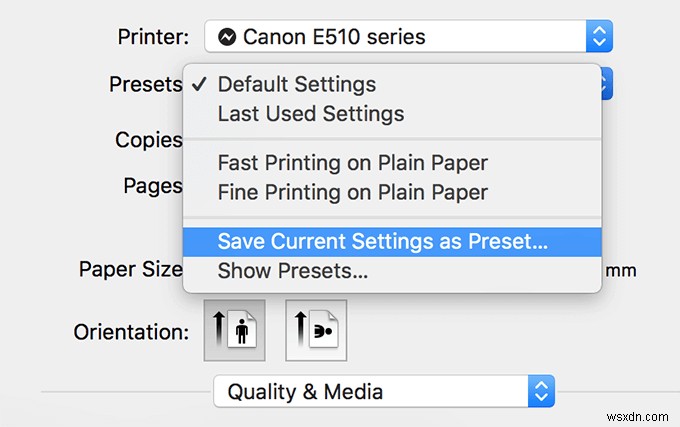Click the Orientation: label
Image resolution: width=680 pixels, height=427 pixels.
tap(131, 331)
